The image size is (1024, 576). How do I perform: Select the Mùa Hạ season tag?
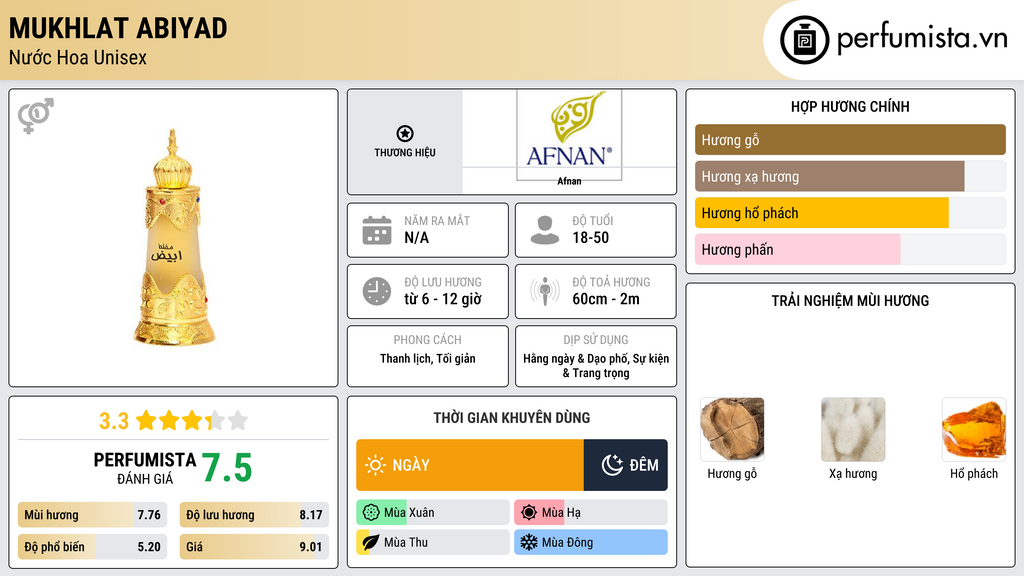[x=589, y=513]
